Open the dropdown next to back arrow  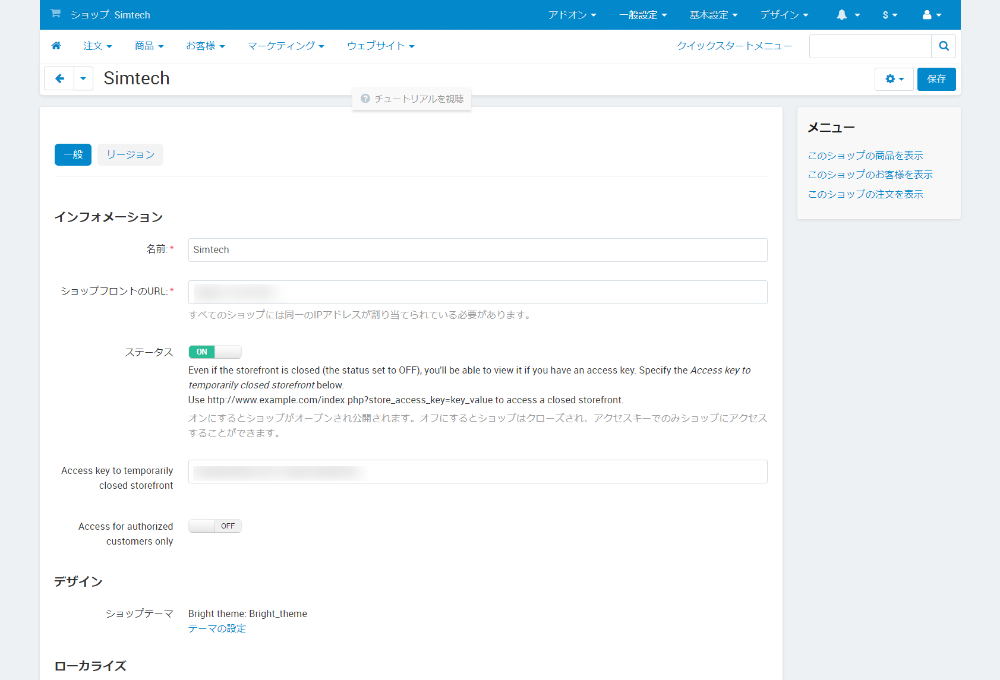[x=83, y=78]
